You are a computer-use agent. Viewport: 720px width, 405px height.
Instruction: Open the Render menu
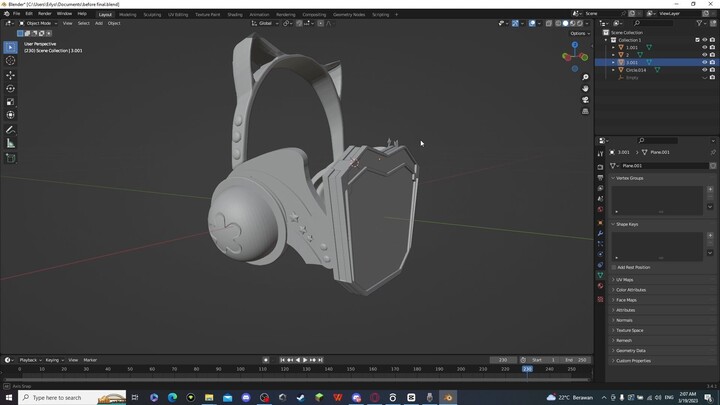point(45,14)
